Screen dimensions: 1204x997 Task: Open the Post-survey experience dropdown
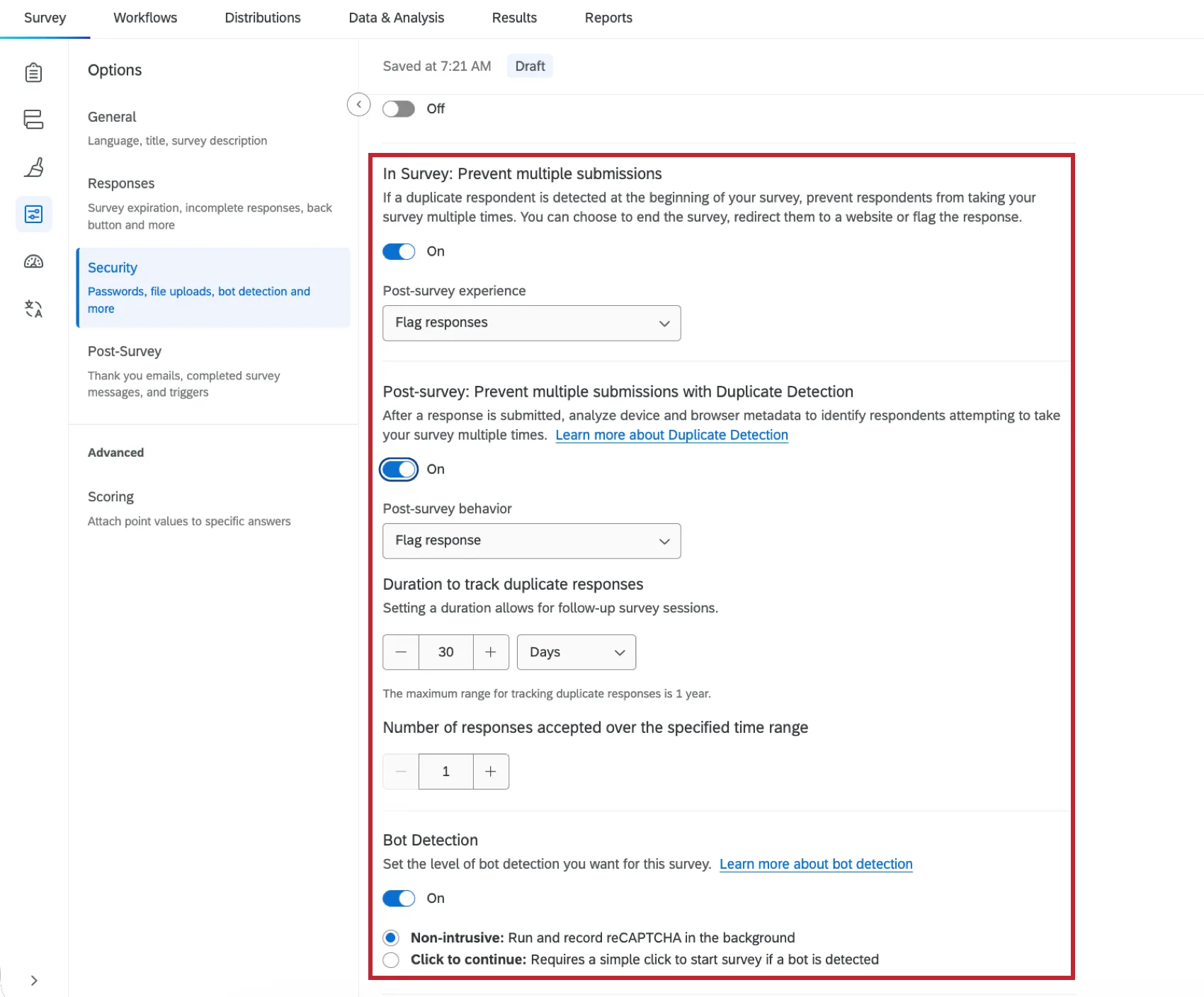point(532,323)
